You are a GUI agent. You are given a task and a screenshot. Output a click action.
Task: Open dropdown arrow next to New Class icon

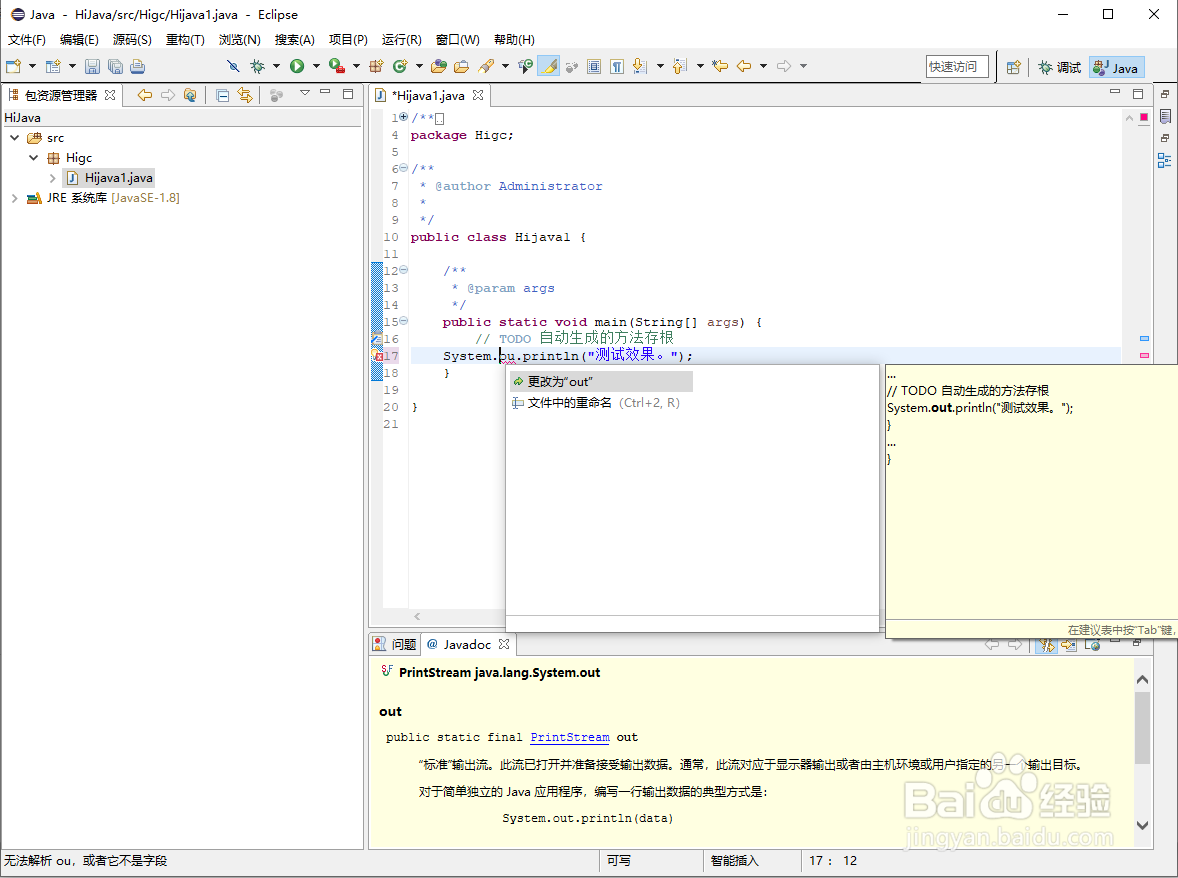(419, 66)
